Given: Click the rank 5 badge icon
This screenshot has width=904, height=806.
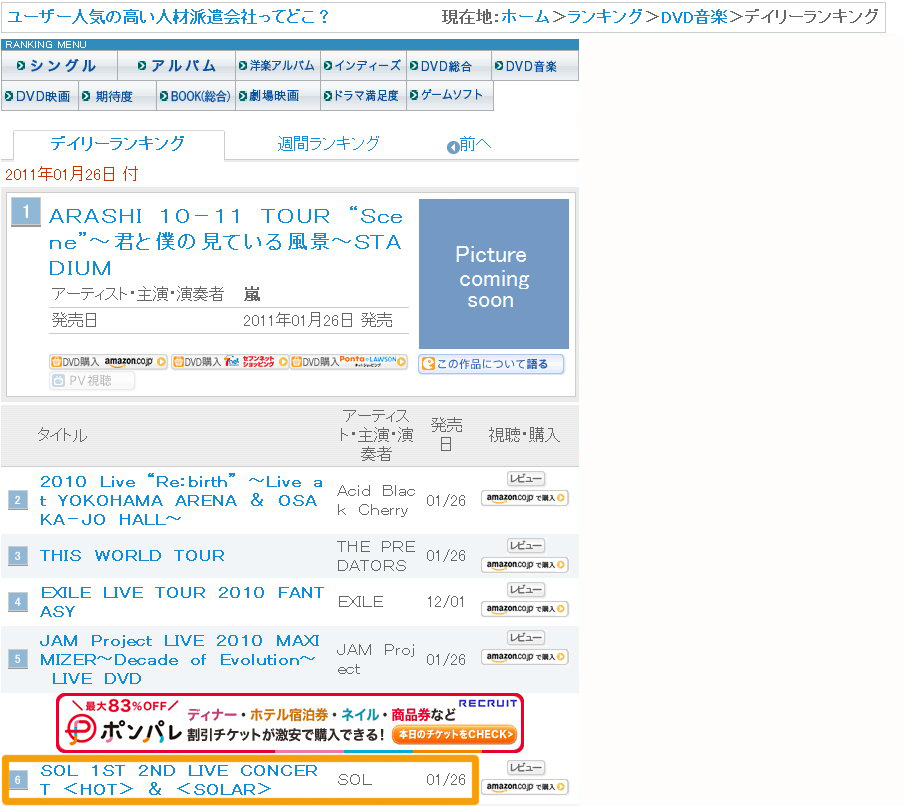Looking at the screenshot, I should coord(18,659).
